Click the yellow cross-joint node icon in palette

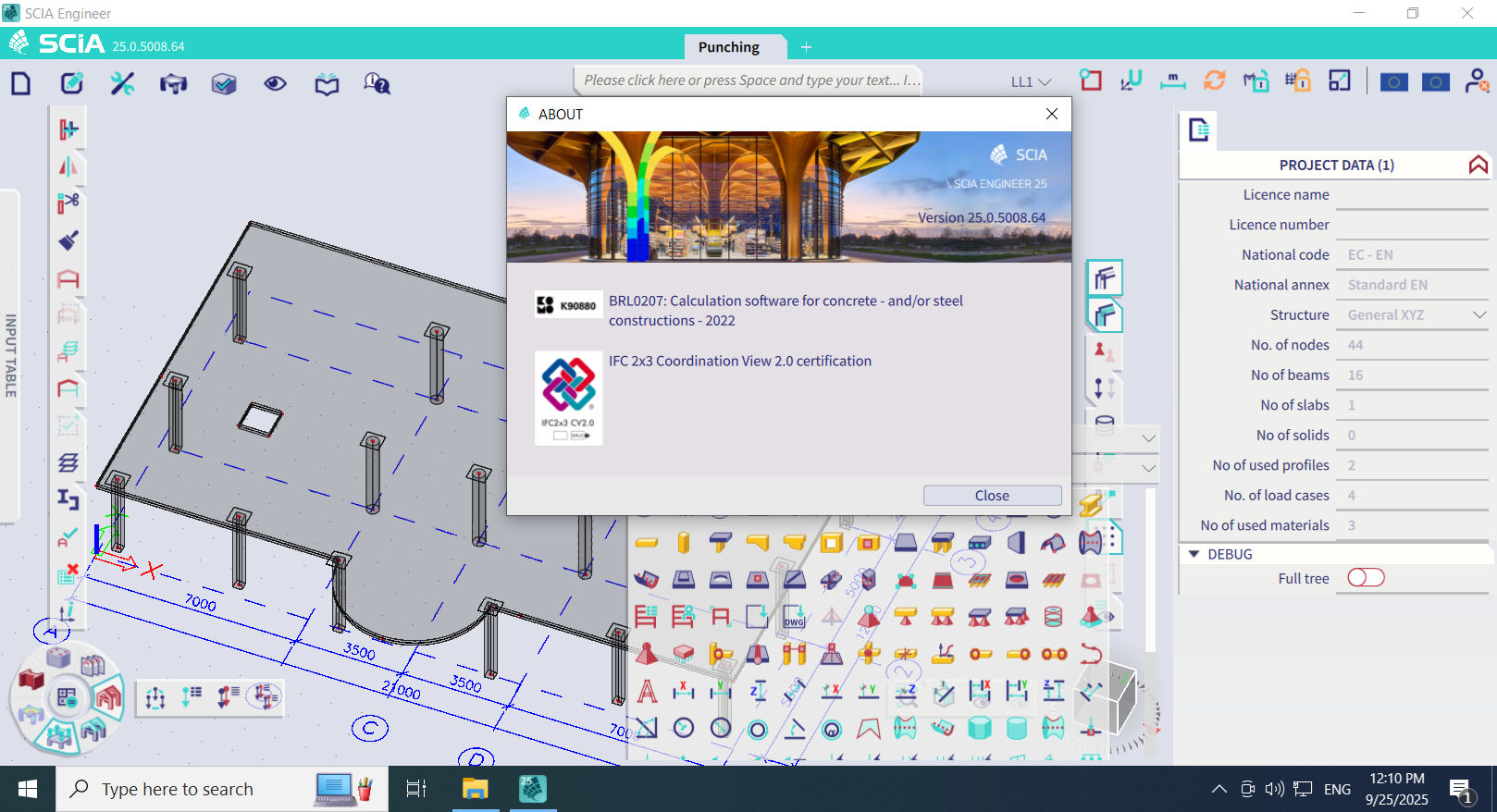pos(868,654)
